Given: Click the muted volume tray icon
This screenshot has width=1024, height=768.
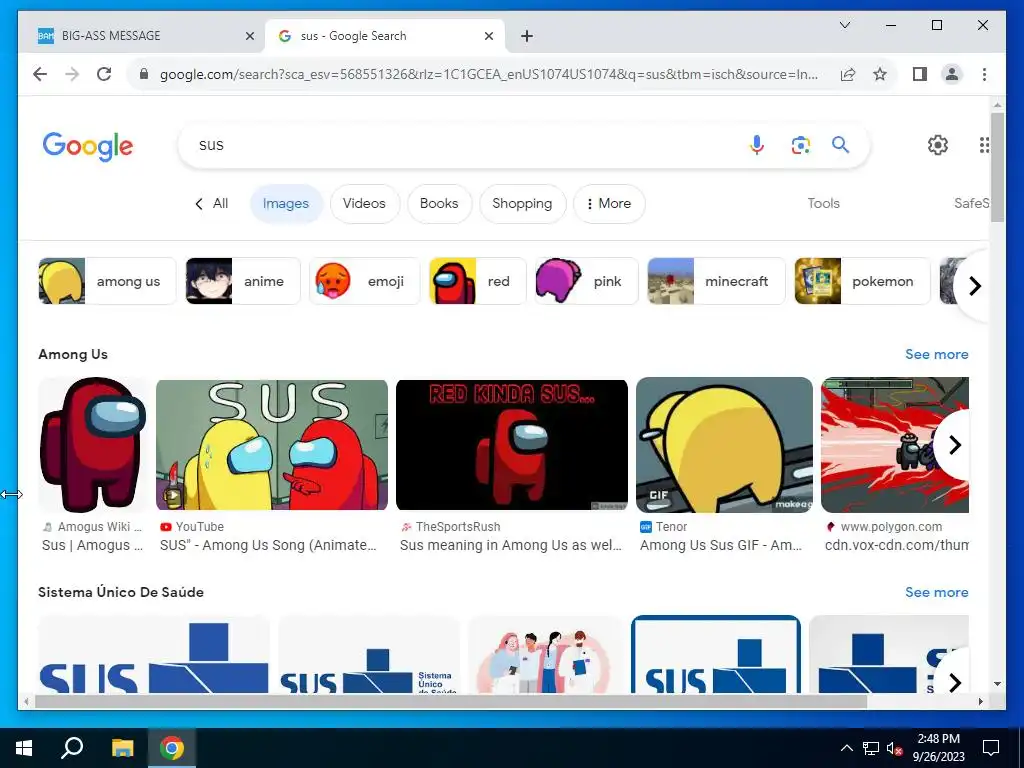Looking at the screenshot, I should 894,748.
